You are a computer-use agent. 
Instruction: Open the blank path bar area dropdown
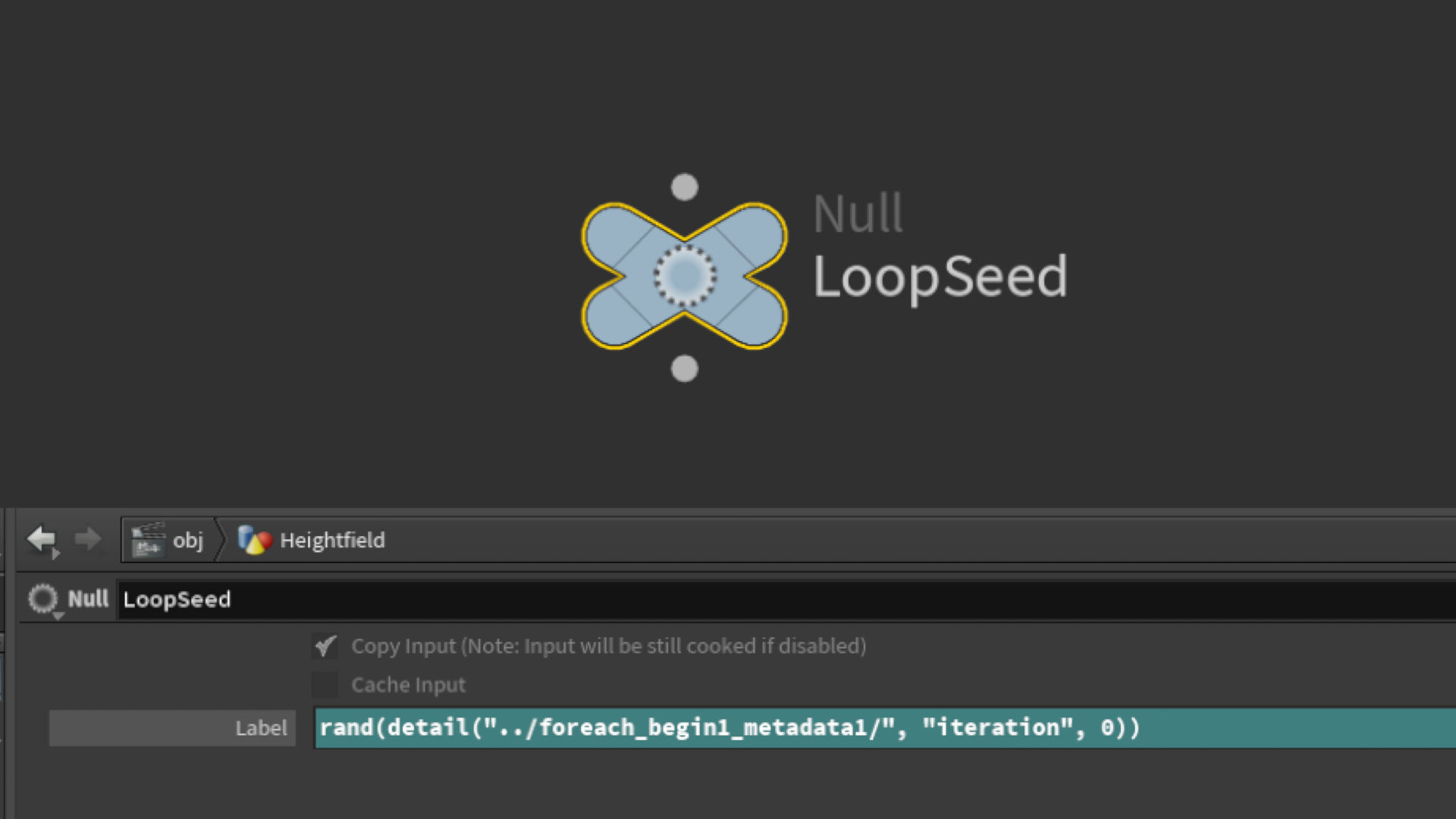[910, 541]
